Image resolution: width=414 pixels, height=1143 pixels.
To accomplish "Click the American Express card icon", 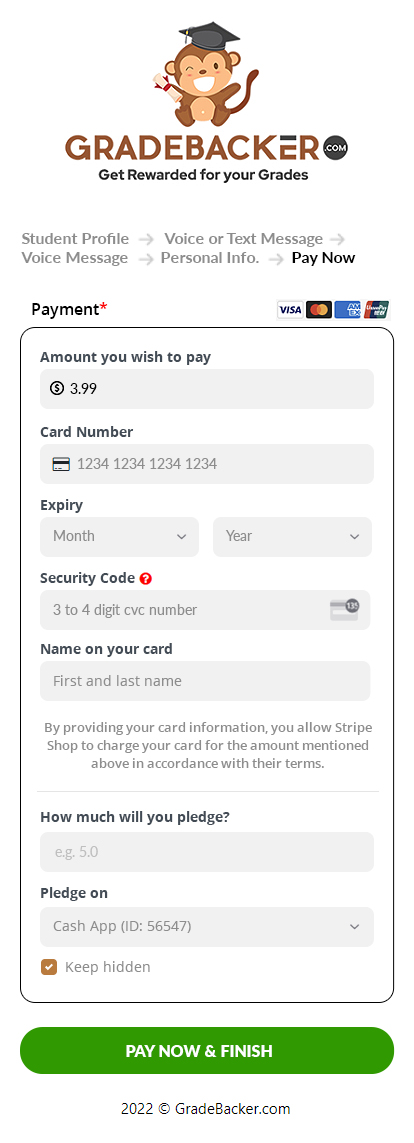I will tap(348, 310).
